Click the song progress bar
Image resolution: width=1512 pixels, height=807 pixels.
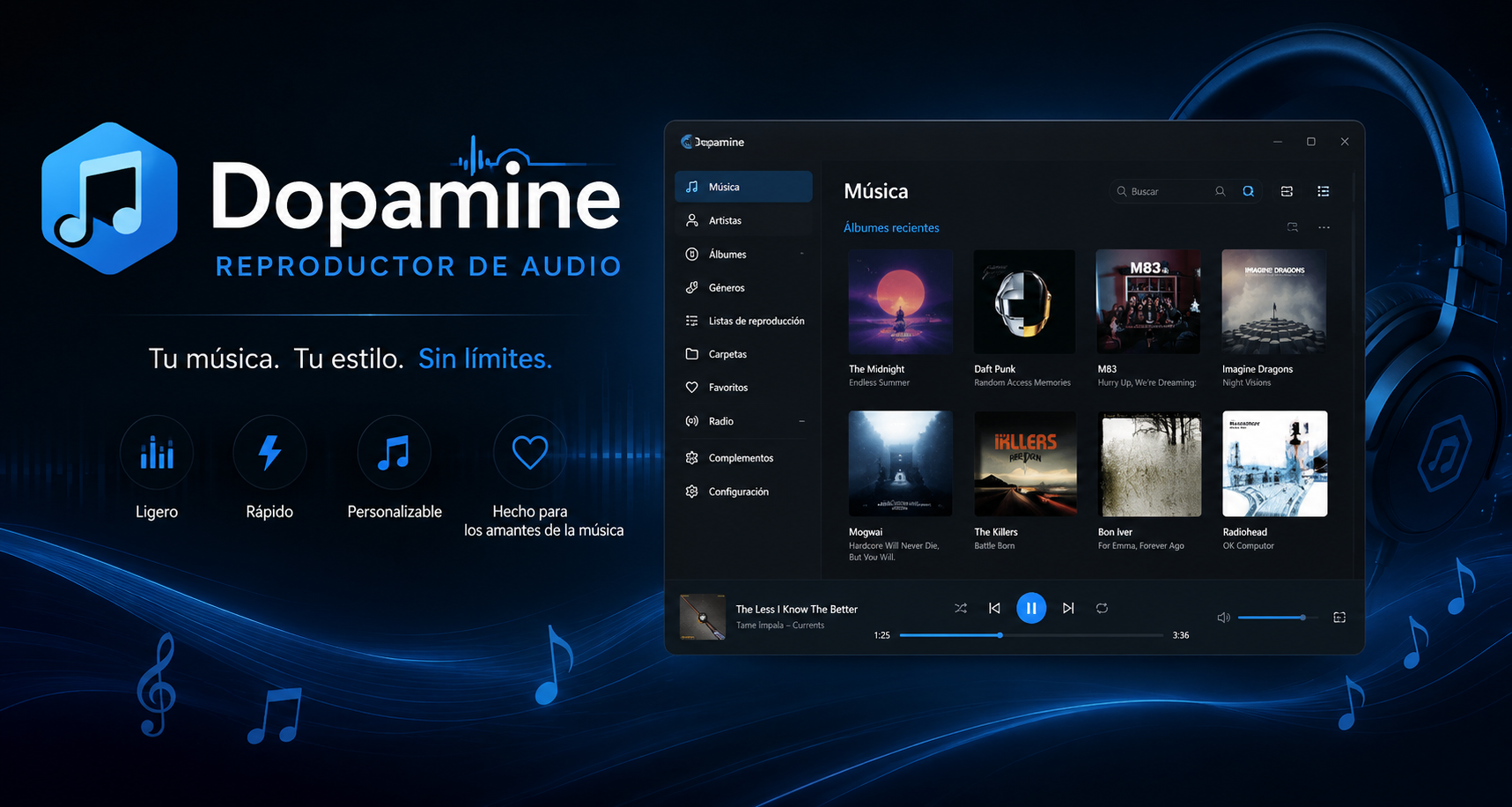coord(1031,635)
